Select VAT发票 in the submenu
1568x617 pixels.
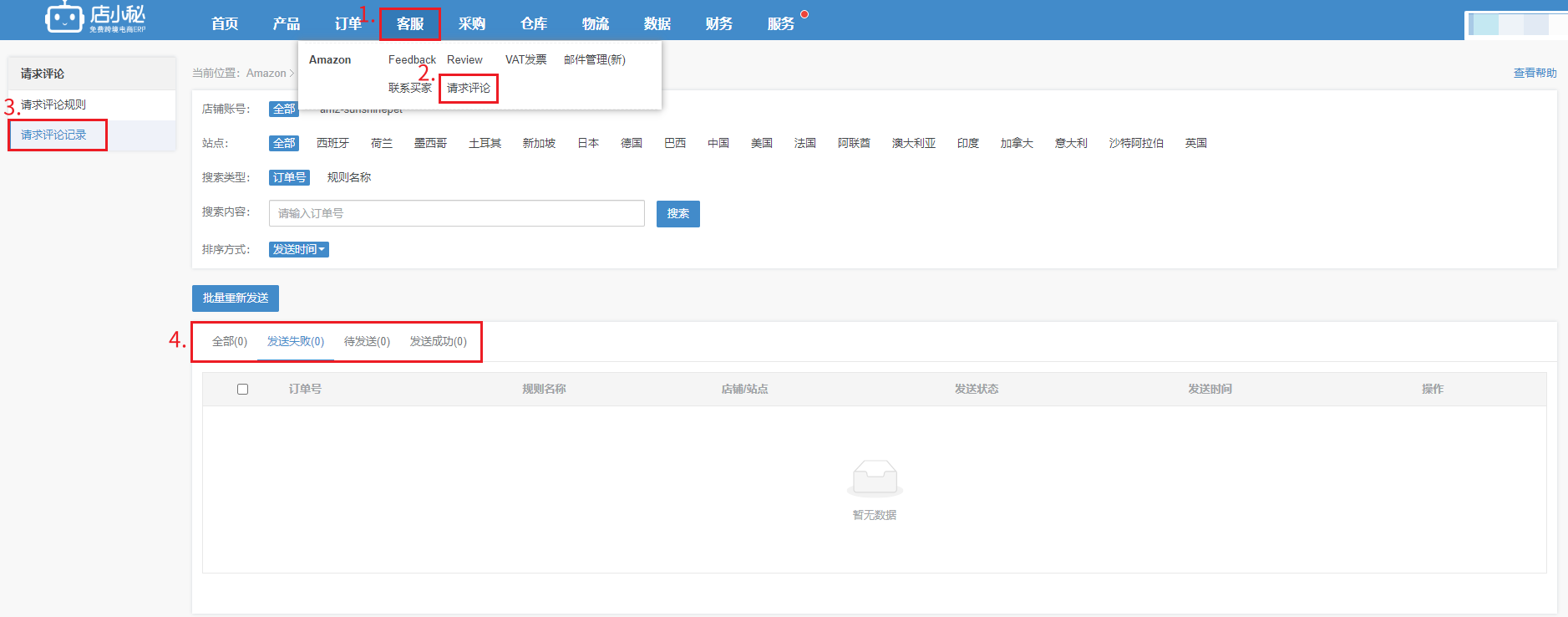coord(526,59)
